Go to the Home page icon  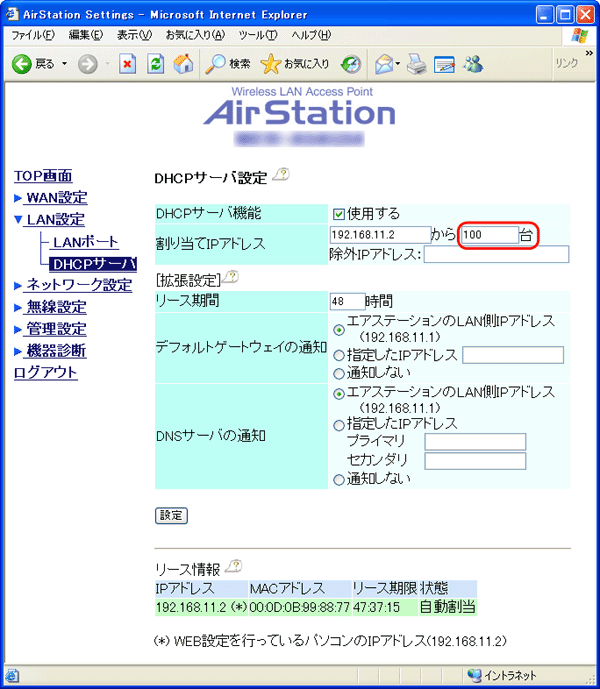click(x=183, y=64)
